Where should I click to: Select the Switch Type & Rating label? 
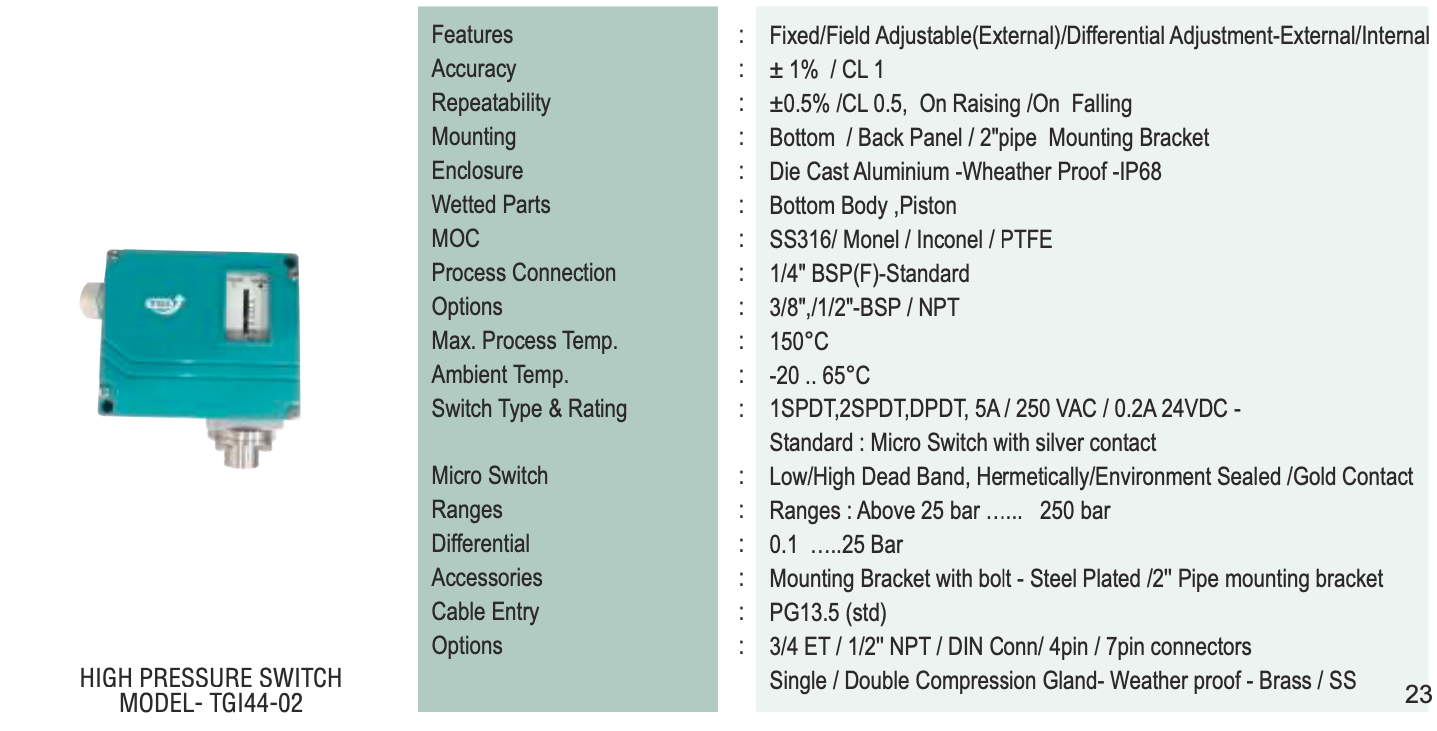(x=529, y=409)
